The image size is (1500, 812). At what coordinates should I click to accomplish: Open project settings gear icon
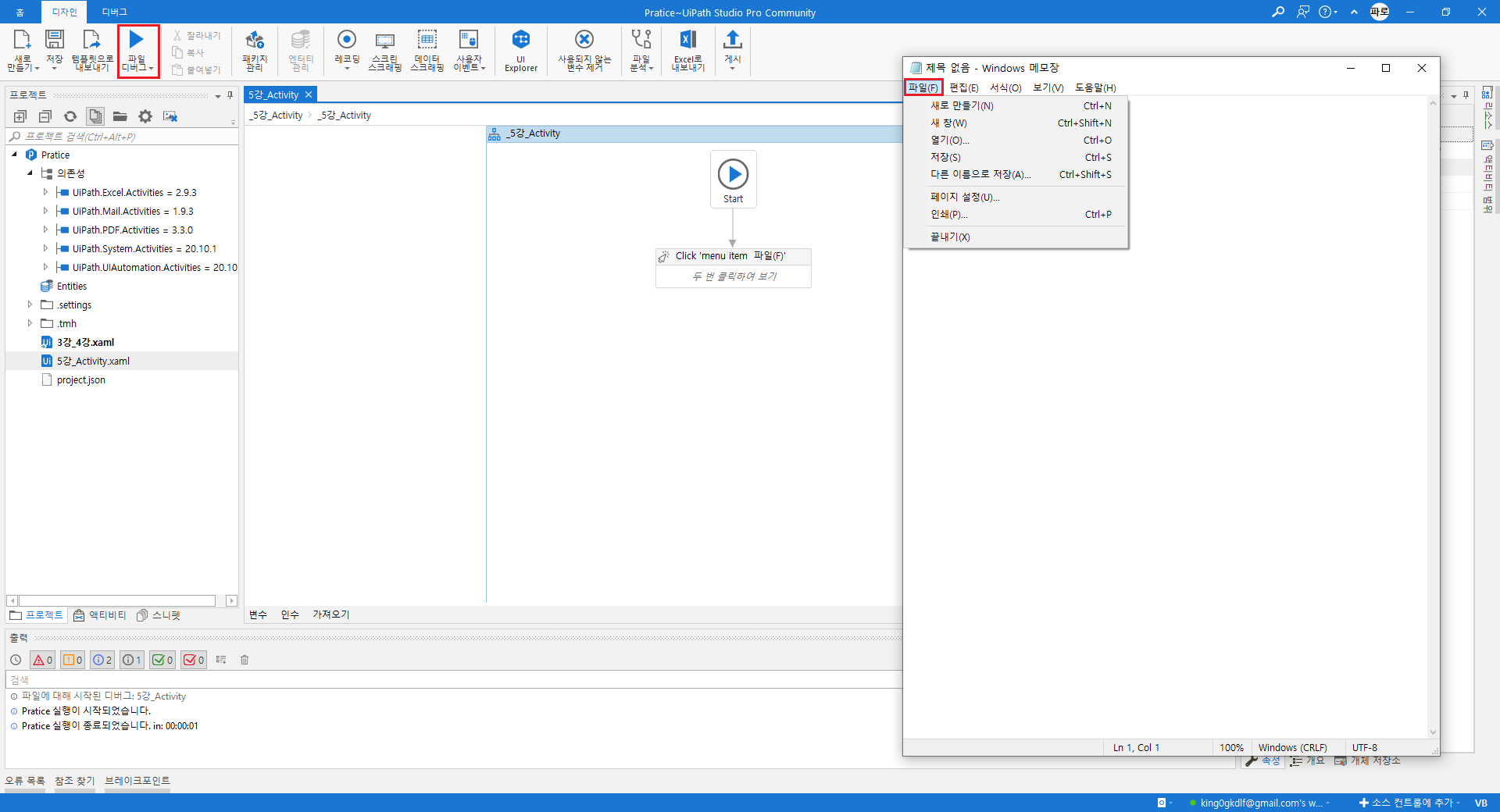tap(145, 116)
